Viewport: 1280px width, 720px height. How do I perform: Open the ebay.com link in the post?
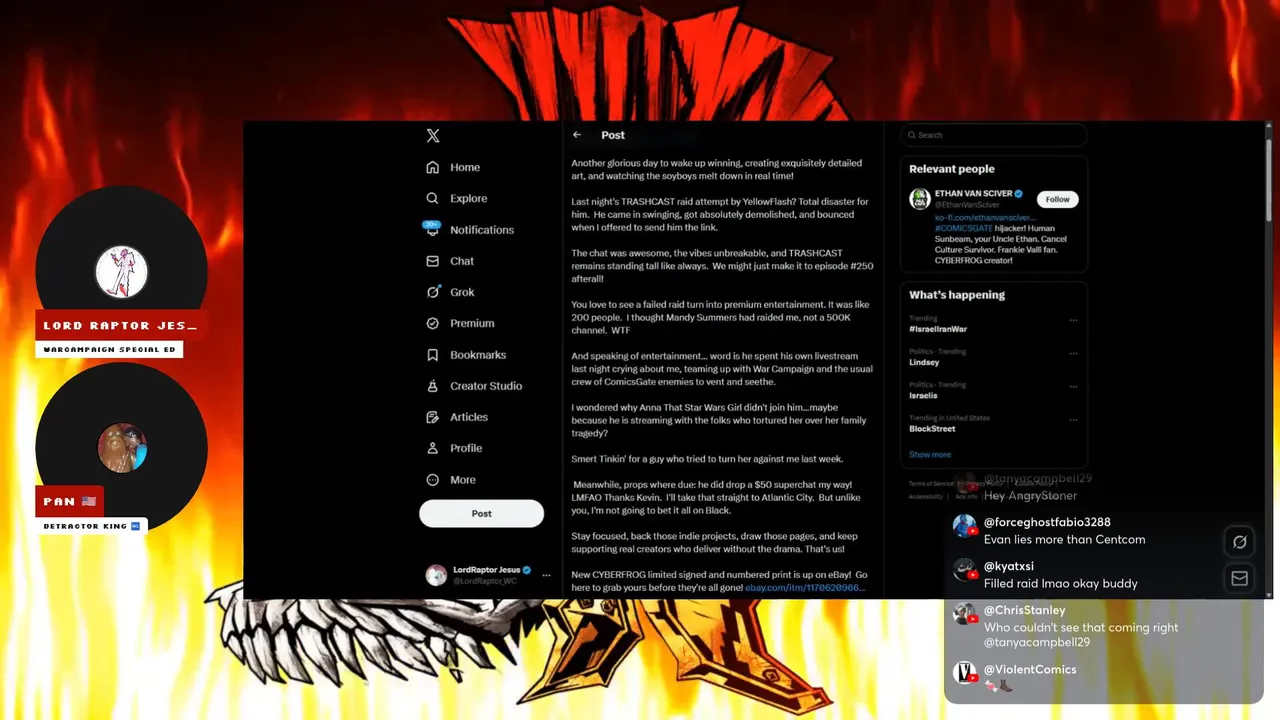[x=805, y=588]
